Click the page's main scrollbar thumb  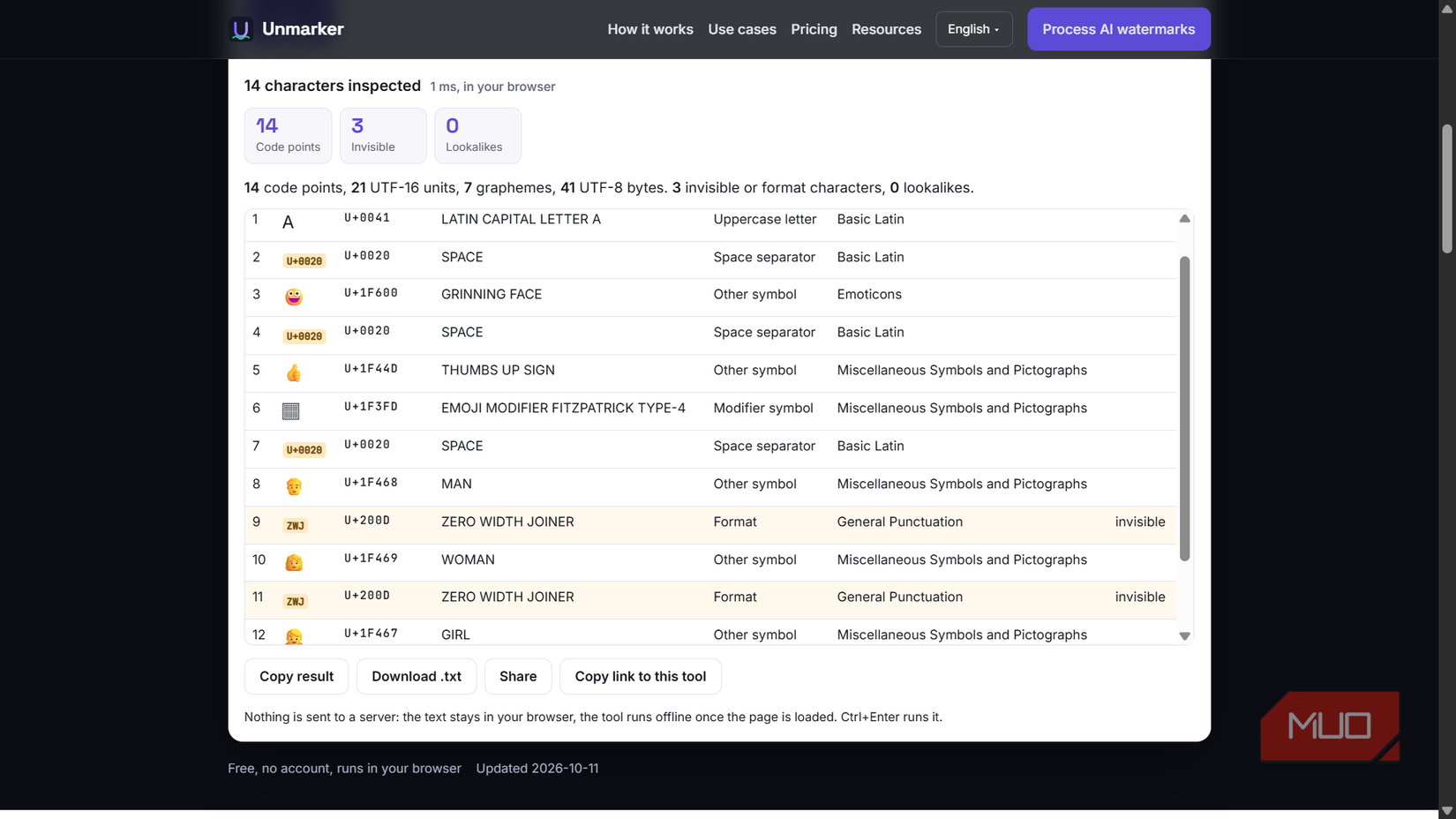(x=1446, y=189)
